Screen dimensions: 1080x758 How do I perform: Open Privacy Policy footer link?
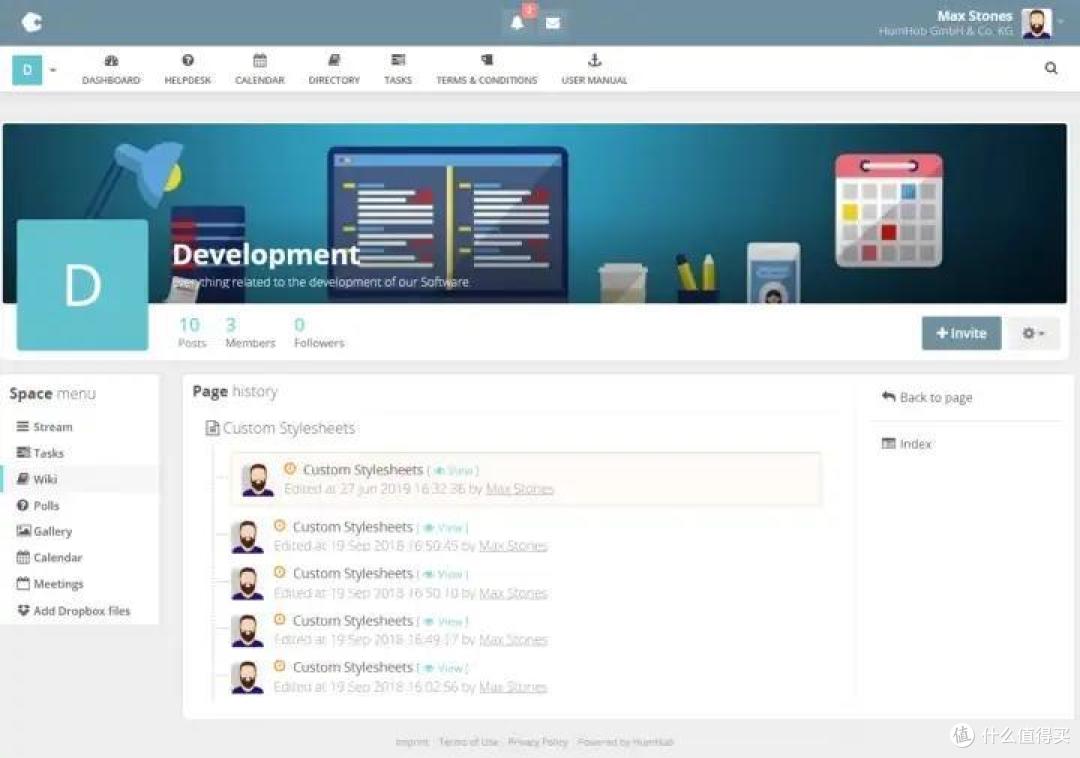point(538,742)
